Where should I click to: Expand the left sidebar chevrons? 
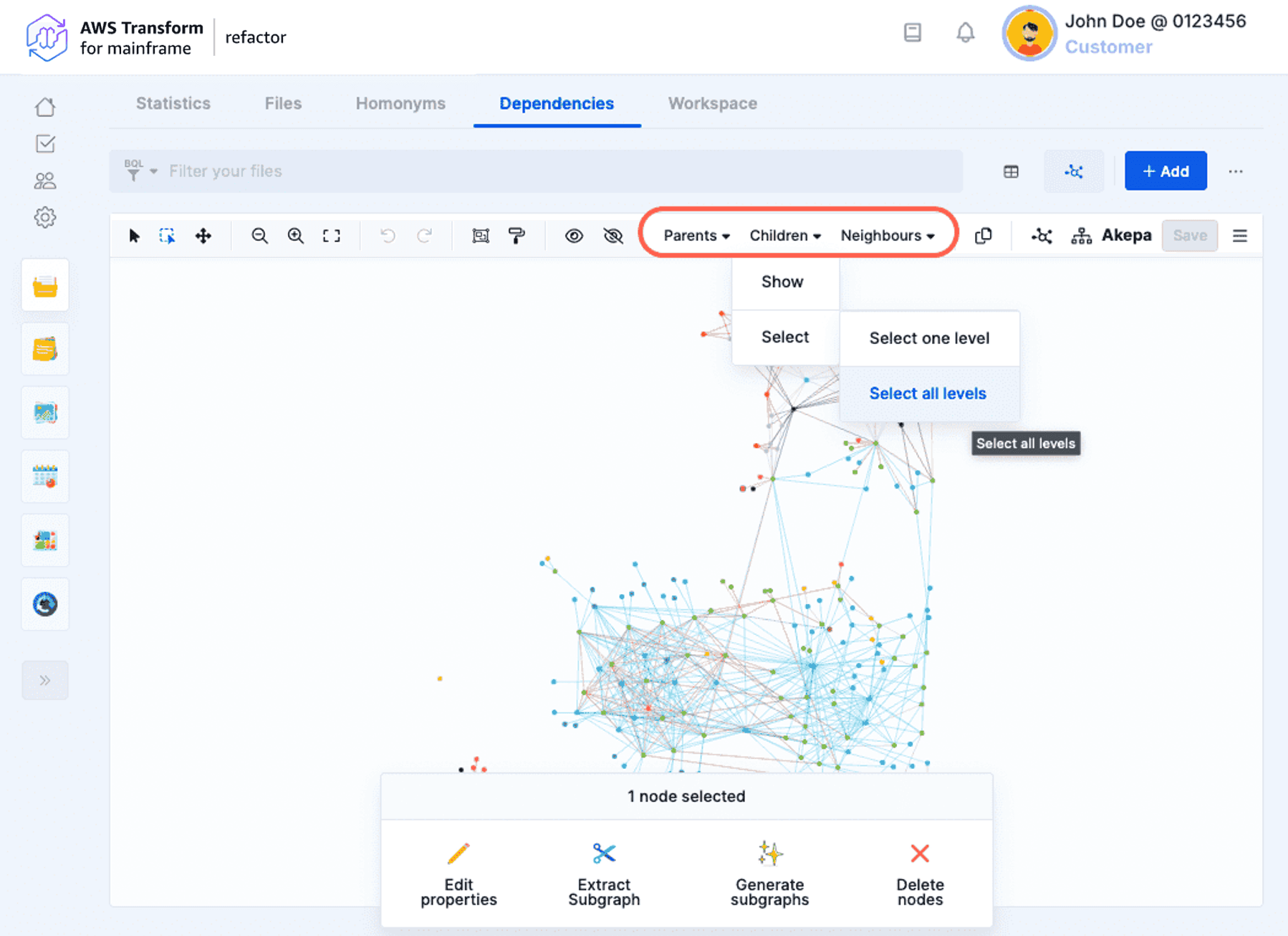(x=45, y=680)
